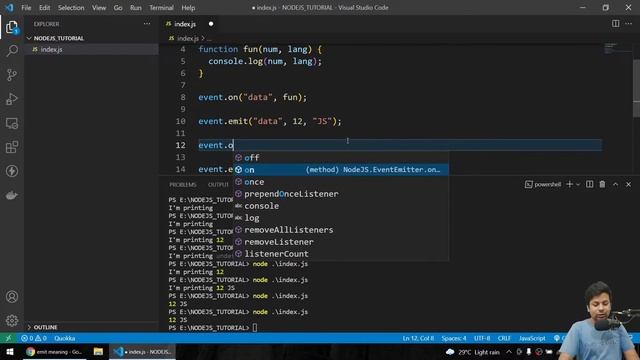Screen dimensions: 640x360
Task: Close the terminal panel
Action: (629, 184)
